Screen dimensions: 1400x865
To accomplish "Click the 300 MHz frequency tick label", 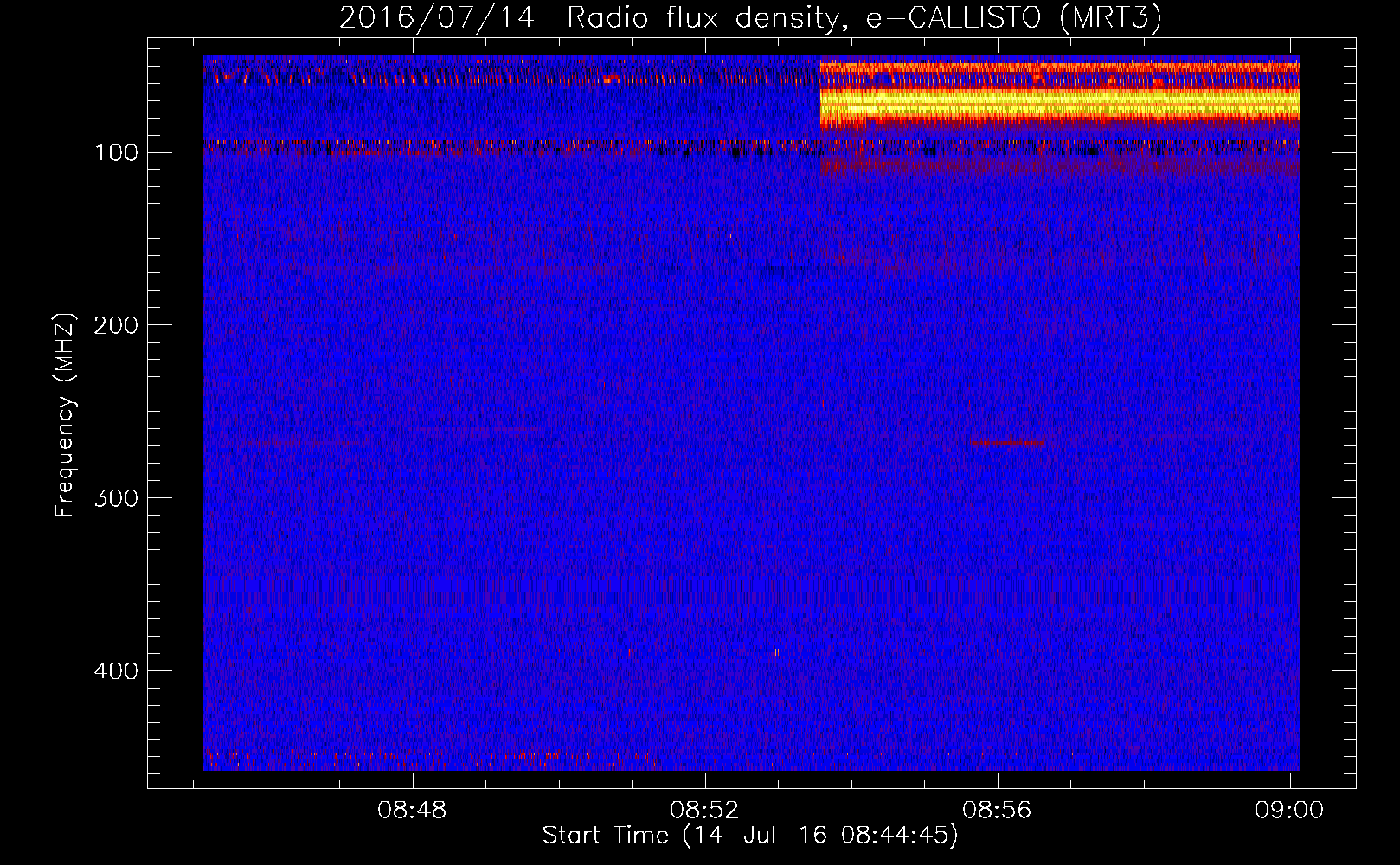I will 116,498.
